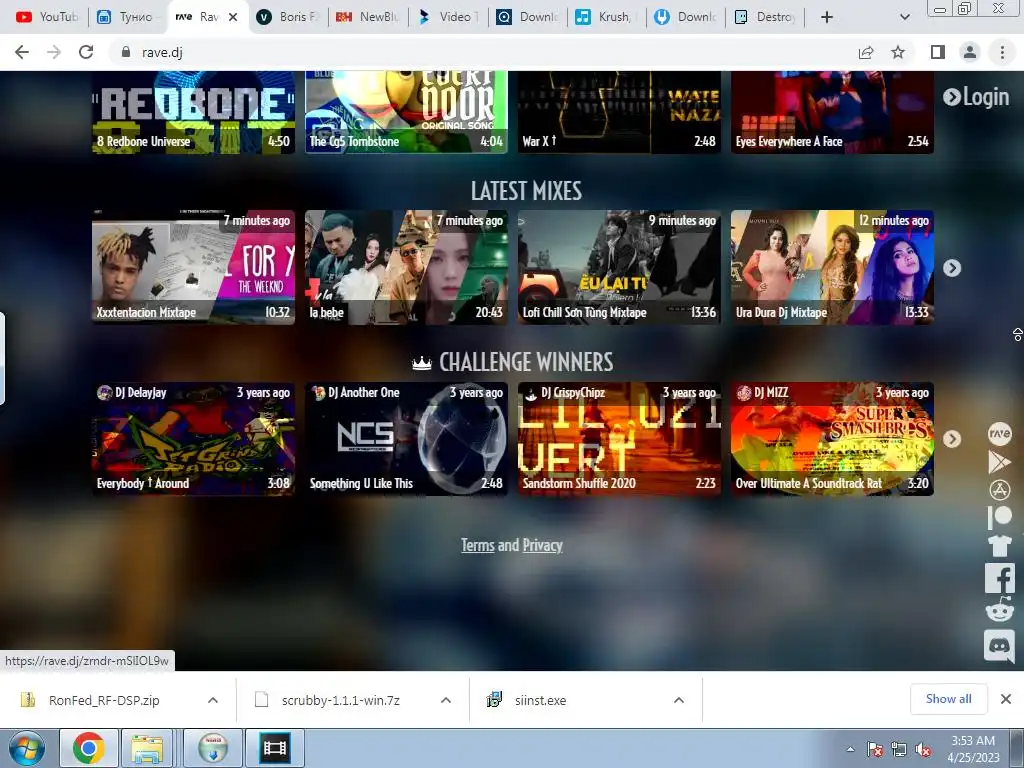Screen dimensions: 1024x768
Task: Click the Login button
Action: [x=976, y=97]
